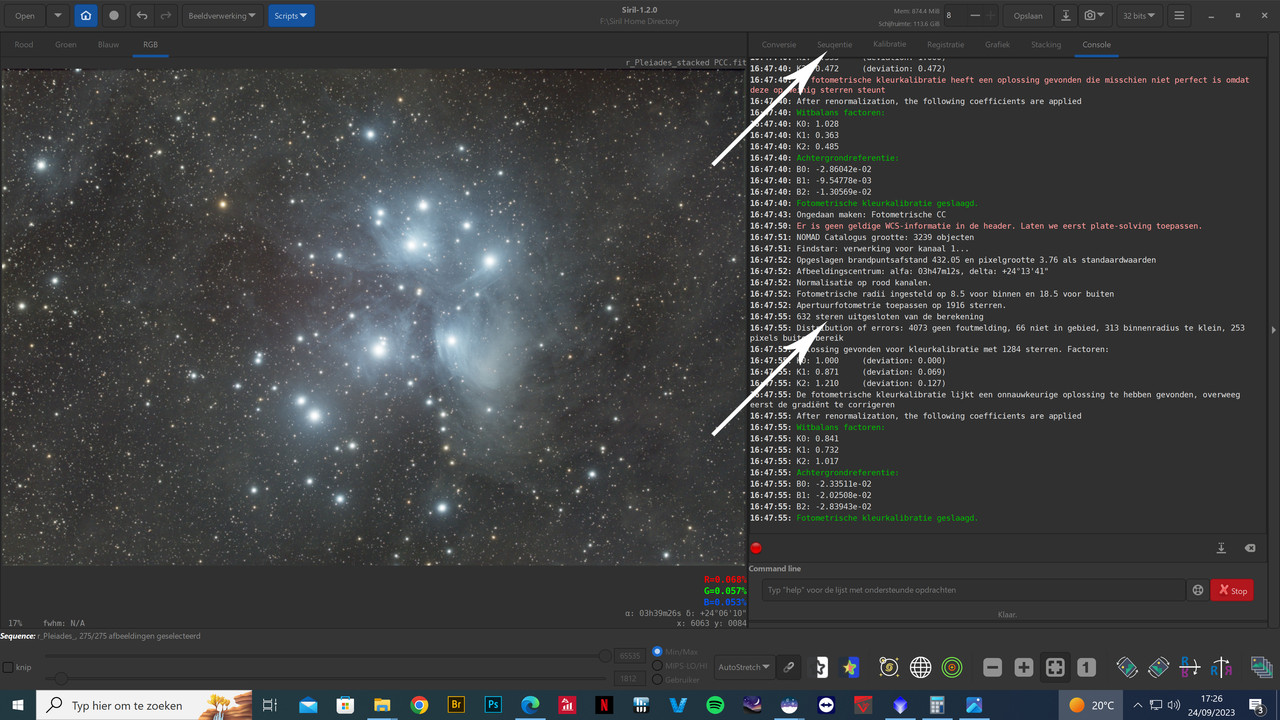
Task: Open Spotify from the taskbar
Action: pos(715,705)
